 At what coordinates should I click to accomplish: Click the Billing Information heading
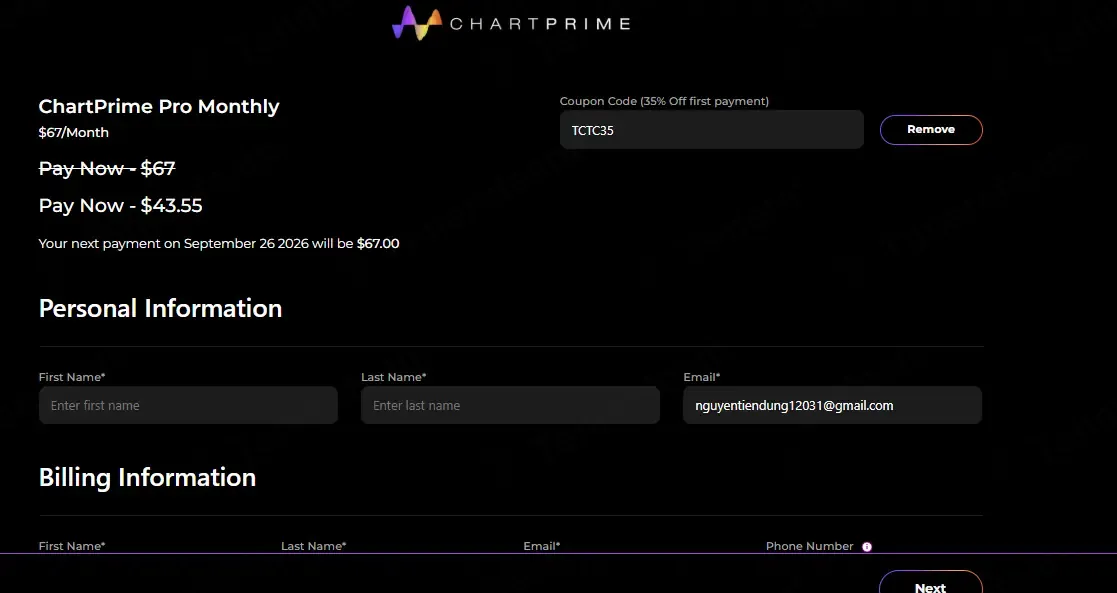[147, 478]
